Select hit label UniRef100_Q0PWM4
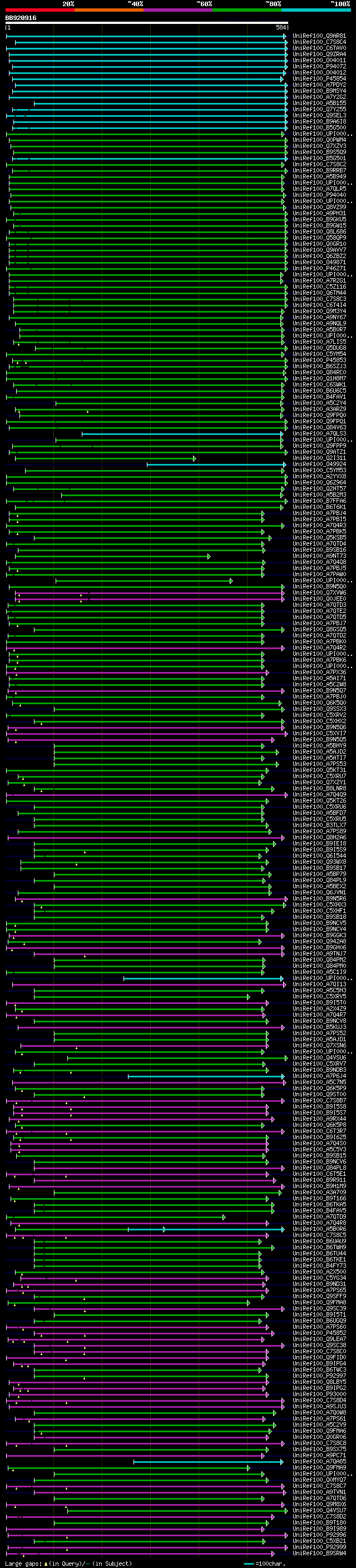 pos(319,140)
